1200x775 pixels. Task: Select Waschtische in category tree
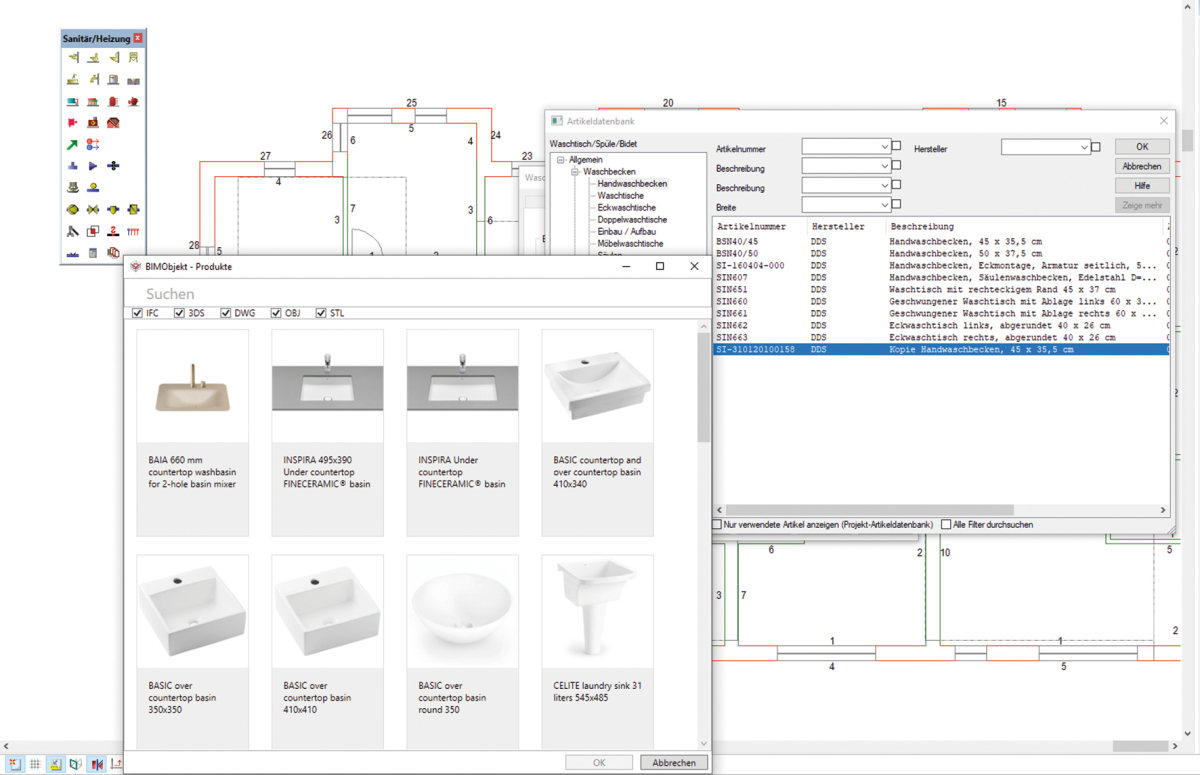620,196
